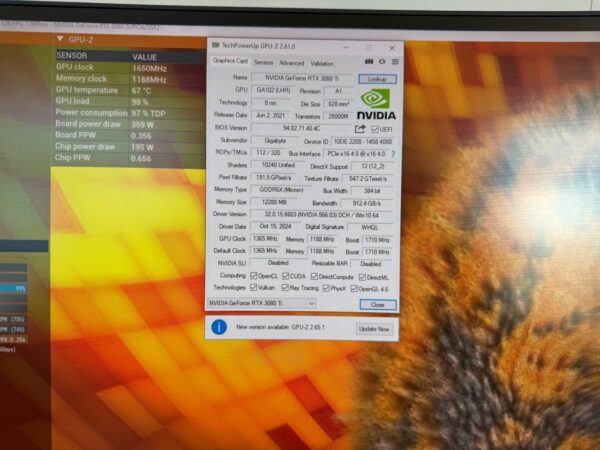Click the Board PPW value 0.356
The height and width of the screenshot is (450, 600).
click(141, 136)
